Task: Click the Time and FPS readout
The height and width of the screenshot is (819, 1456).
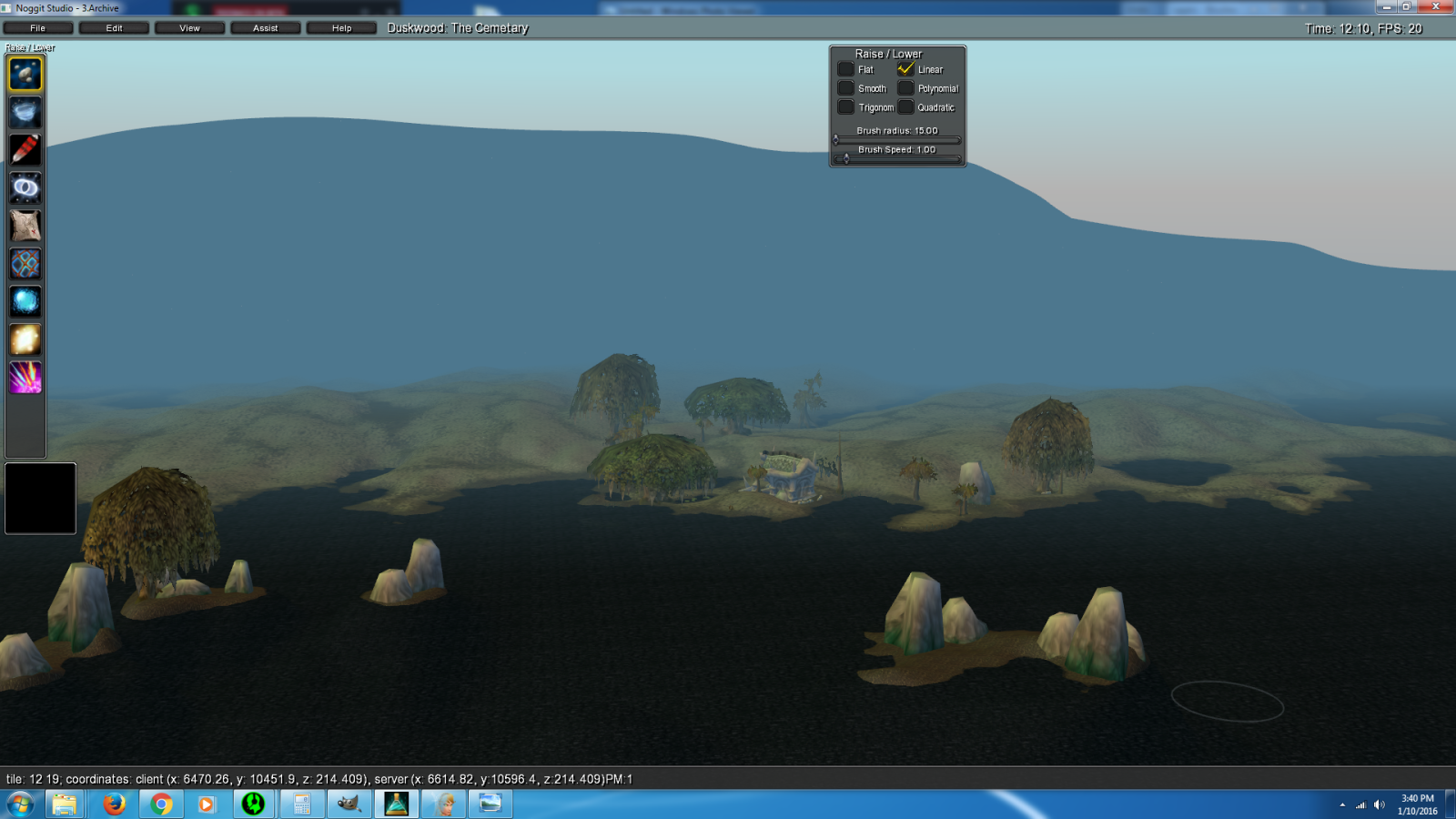Action: pos(1363,29)
